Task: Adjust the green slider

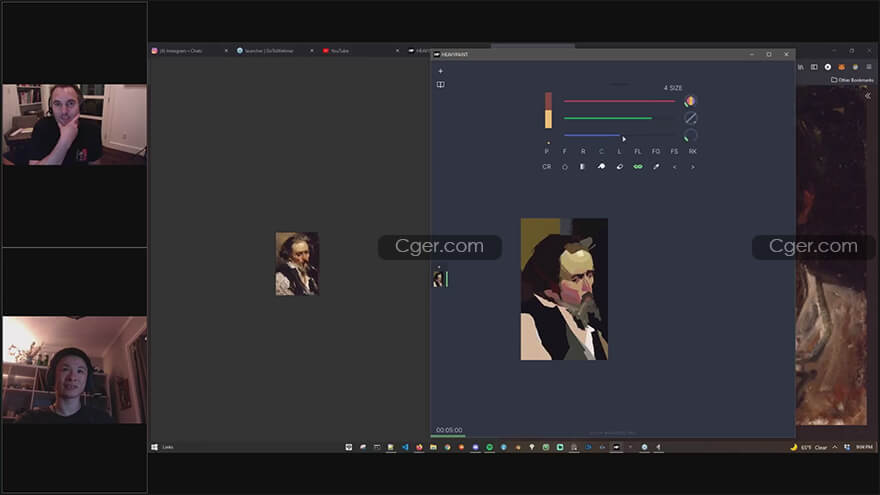Action: [x=619, y=118]
